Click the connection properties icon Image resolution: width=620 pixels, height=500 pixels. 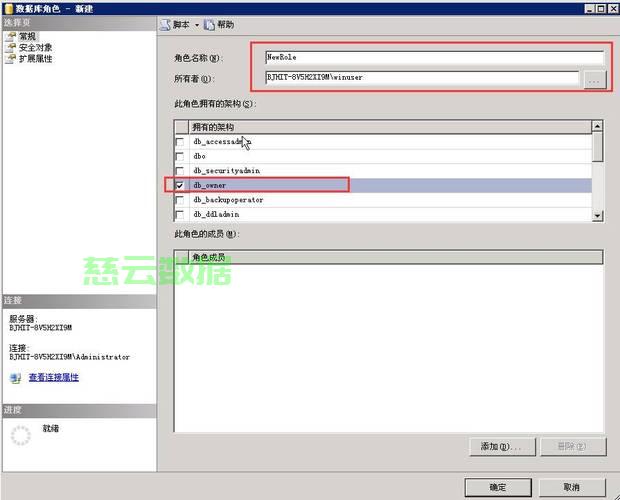(15, 378)
